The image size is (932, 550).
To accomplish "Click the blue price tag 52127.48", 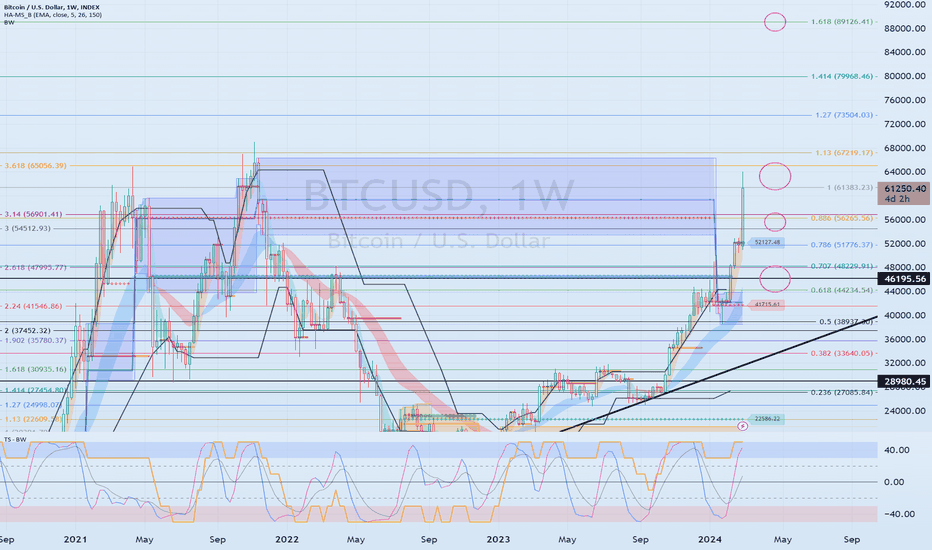I will tap(767, 243).
